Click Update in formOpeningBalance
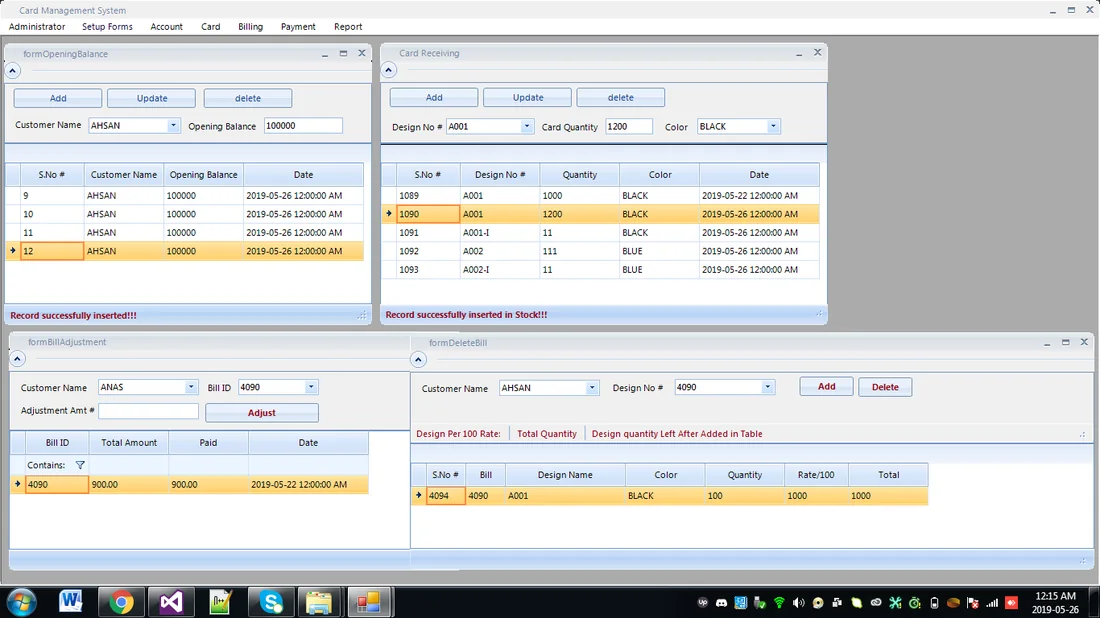The image size is (1100, 618). 152,98
